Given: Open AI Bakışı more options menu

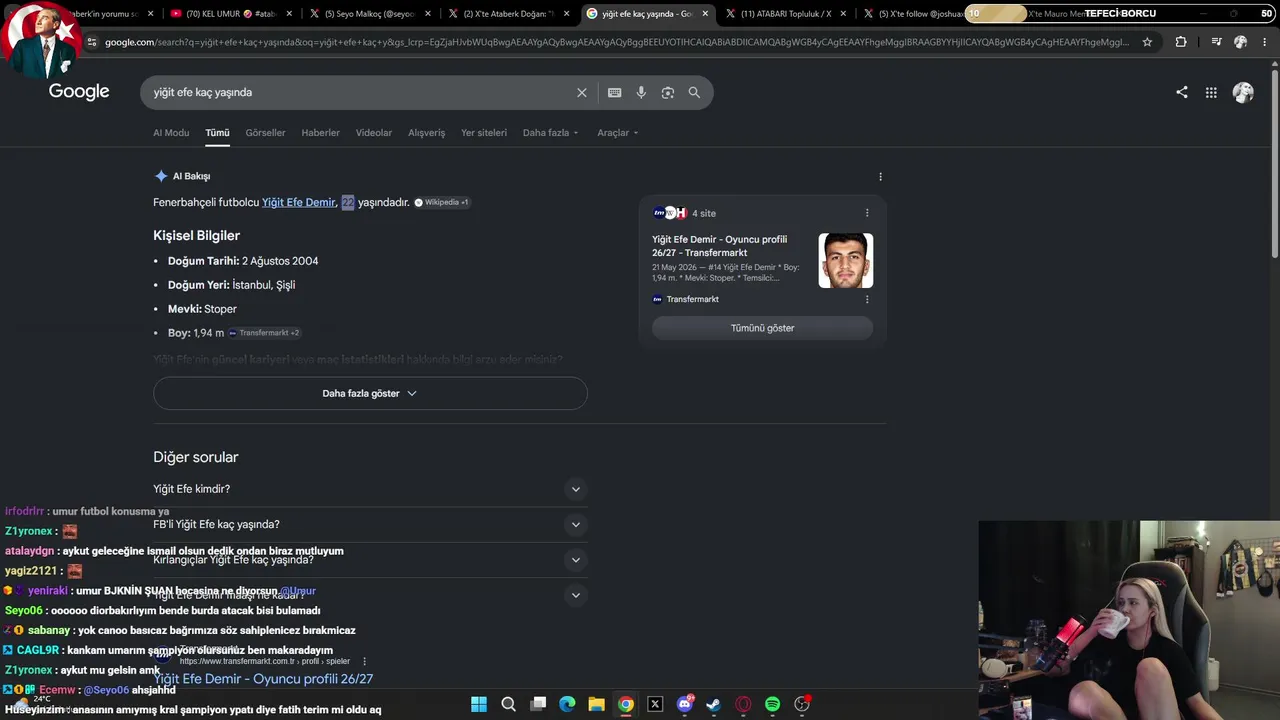Looking at the screenshot, I should 880,177.
